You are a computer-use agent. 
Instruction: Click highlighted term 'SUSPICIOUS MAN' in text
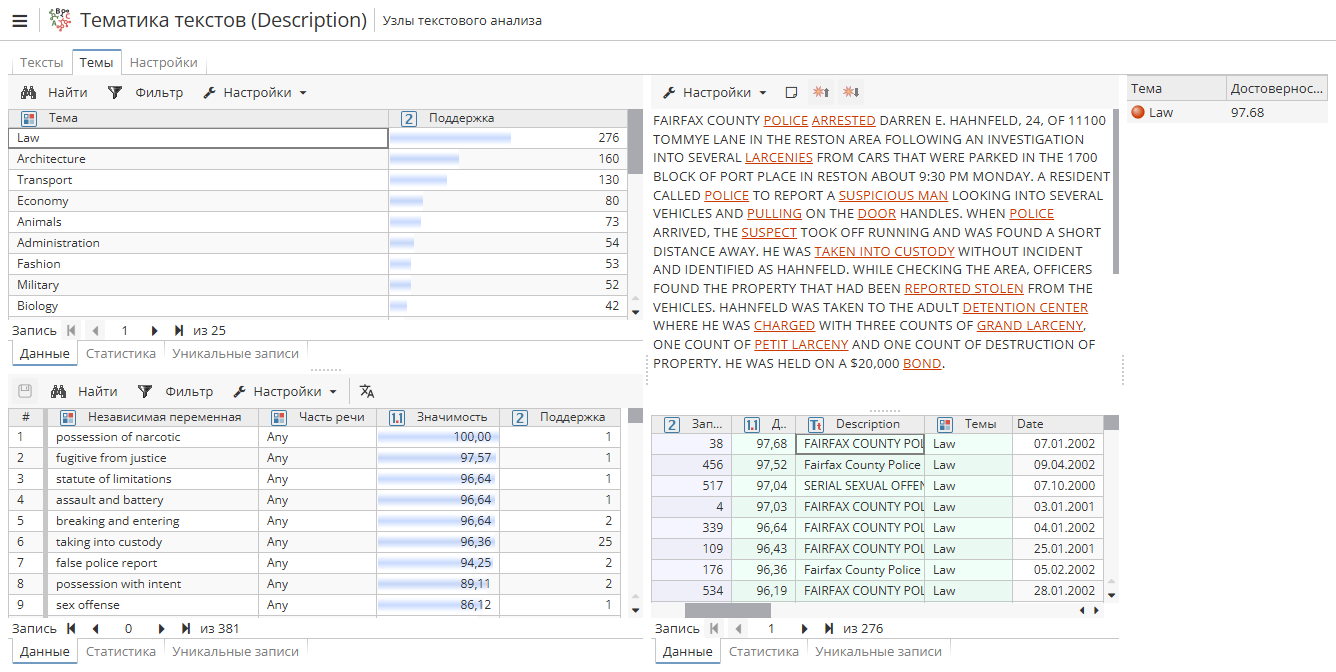893,195
